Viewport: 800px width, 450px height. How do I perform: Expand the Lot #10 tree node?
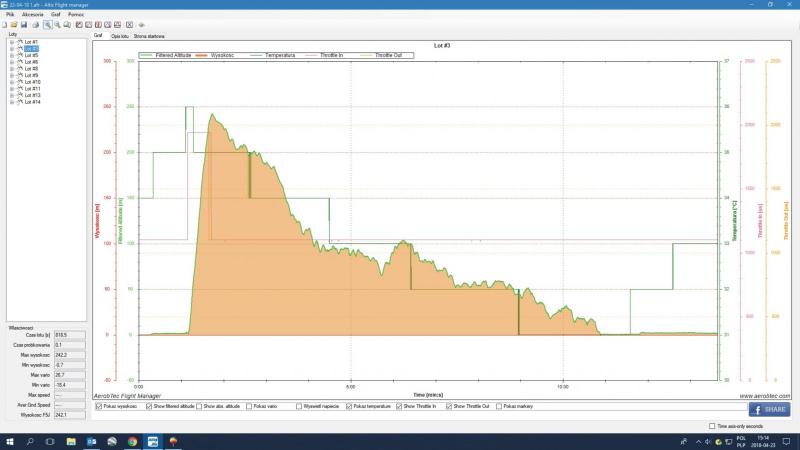pos(11,82)
